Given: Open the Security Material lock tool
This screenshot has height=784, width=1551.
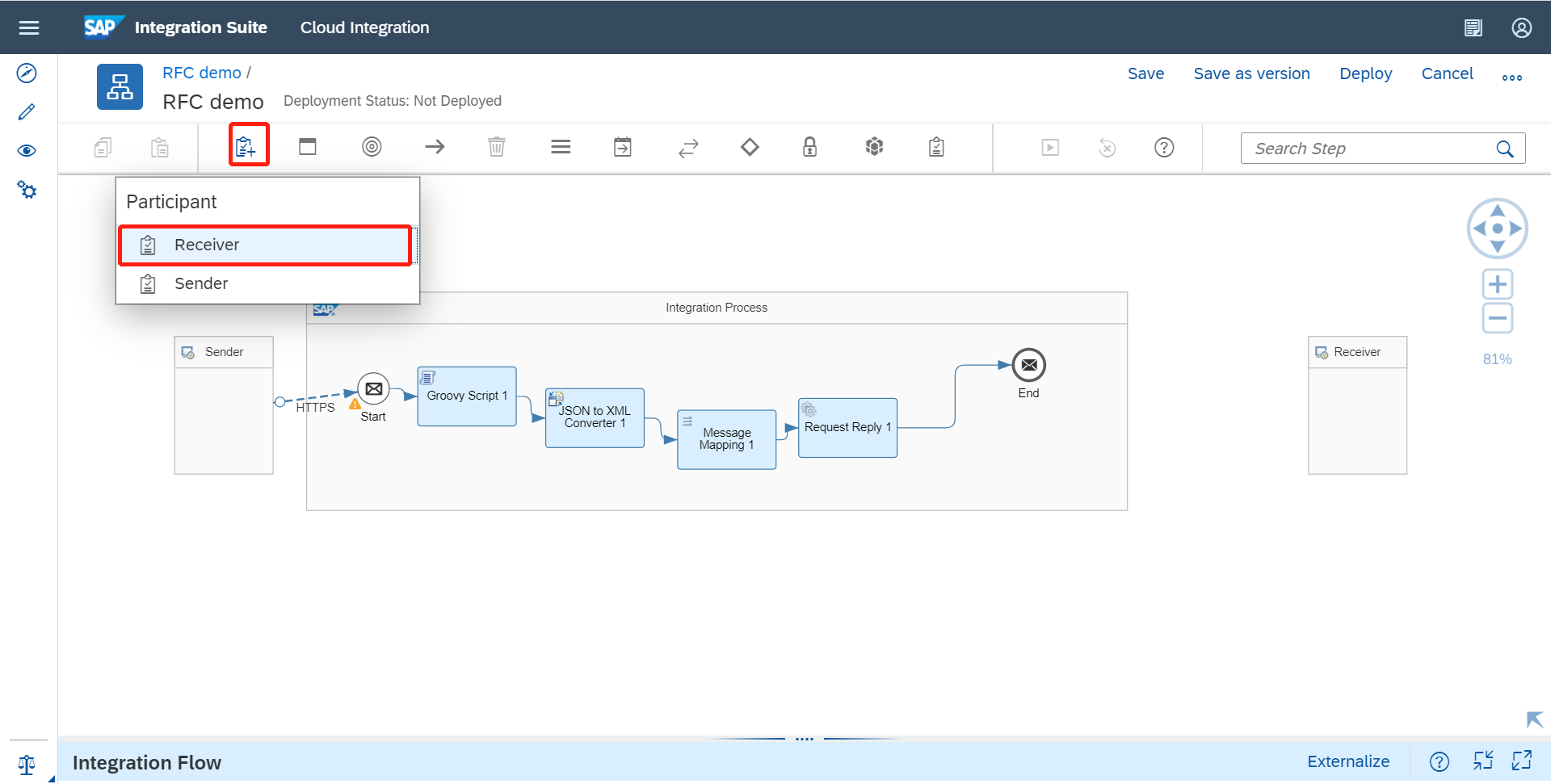Looking at the screenshot, I should point(809,147).
